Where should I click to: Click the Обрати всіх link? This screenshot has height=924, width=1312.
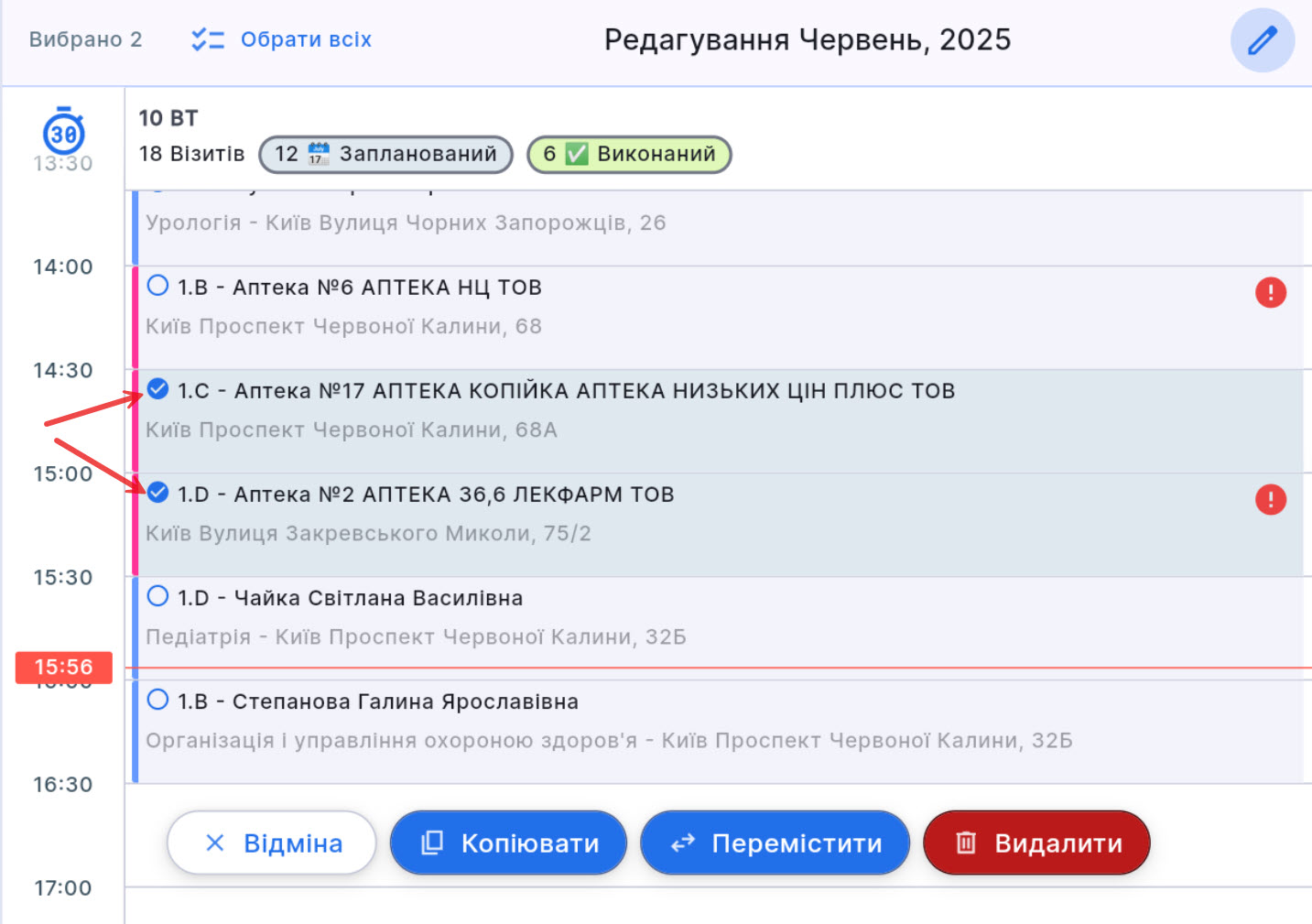(306, 39)
